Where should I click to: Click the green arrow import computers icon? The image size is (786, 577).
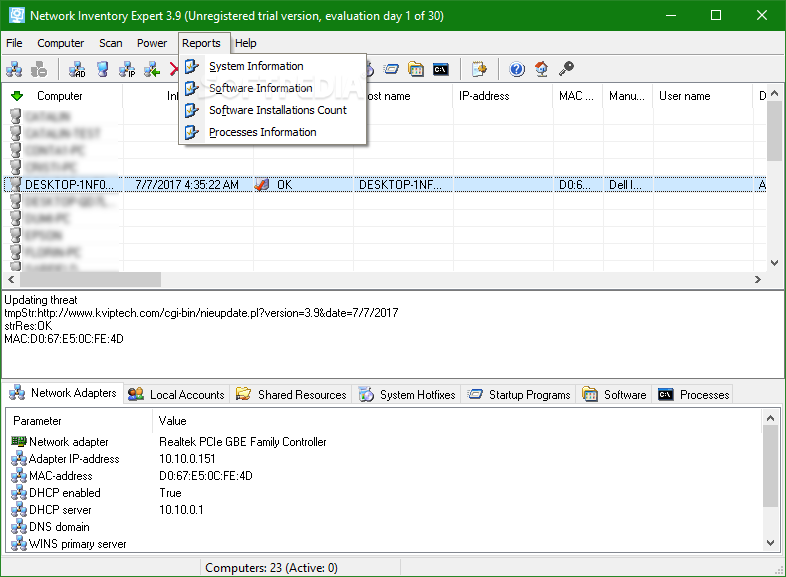152,69
